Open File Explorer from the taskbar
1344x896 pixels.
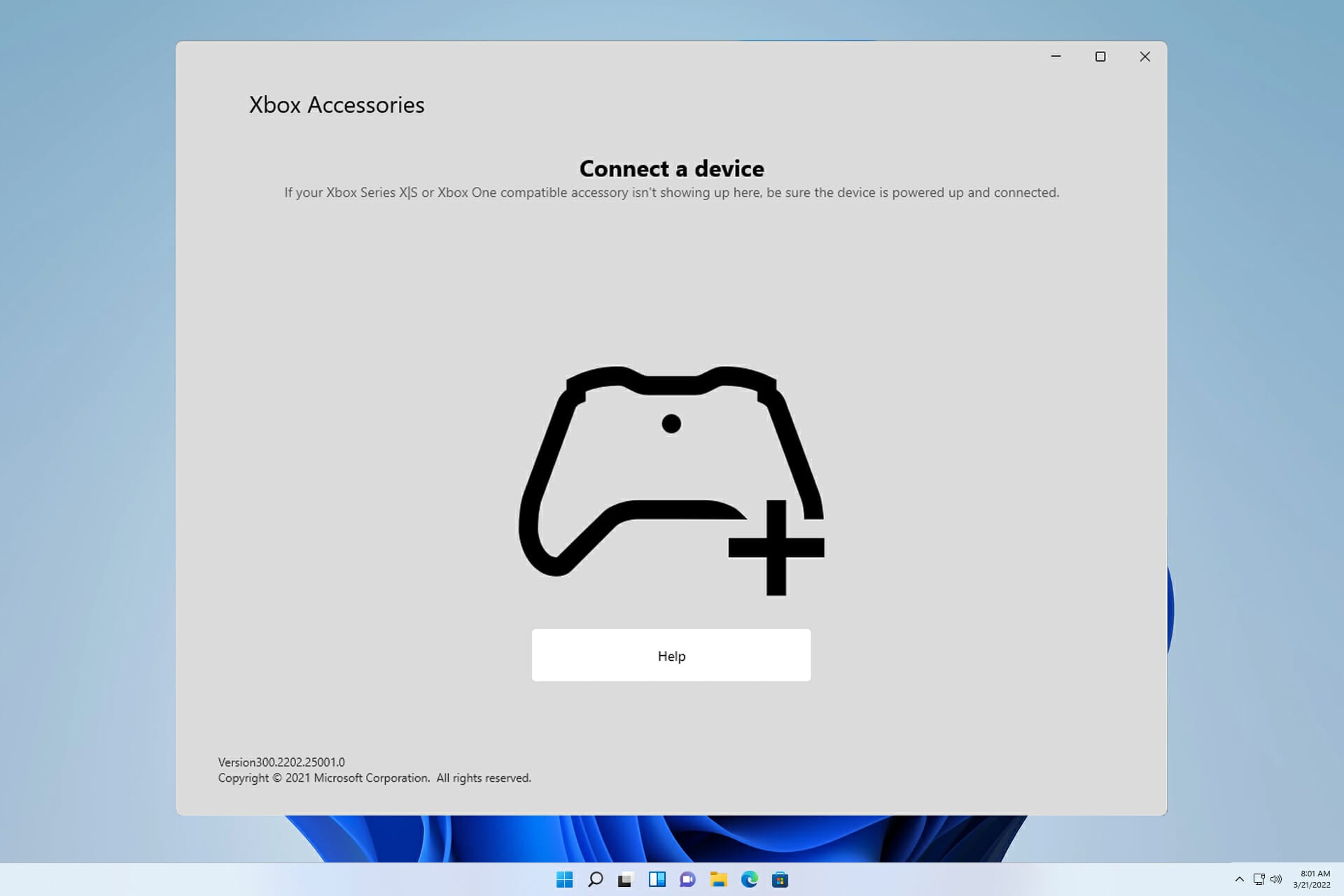coord(720,880)
